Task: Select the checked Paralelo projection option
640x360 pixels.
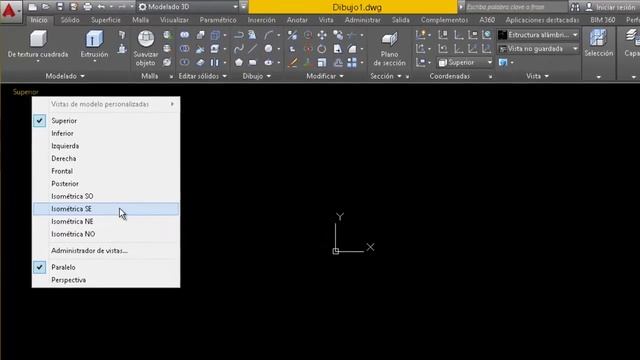Action: (106, 267)
